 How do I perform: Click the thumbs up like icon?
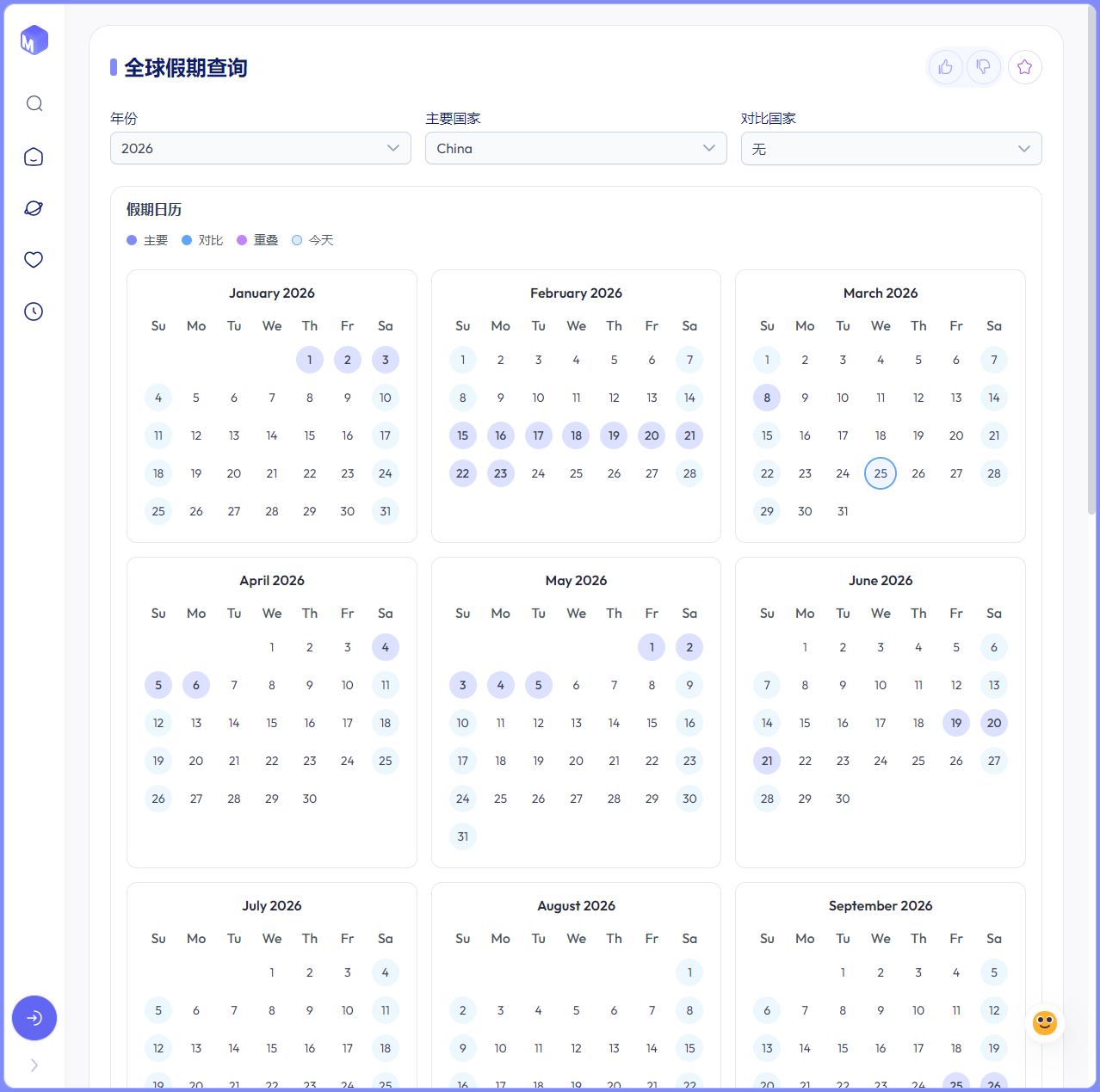(x=945, y=67)
